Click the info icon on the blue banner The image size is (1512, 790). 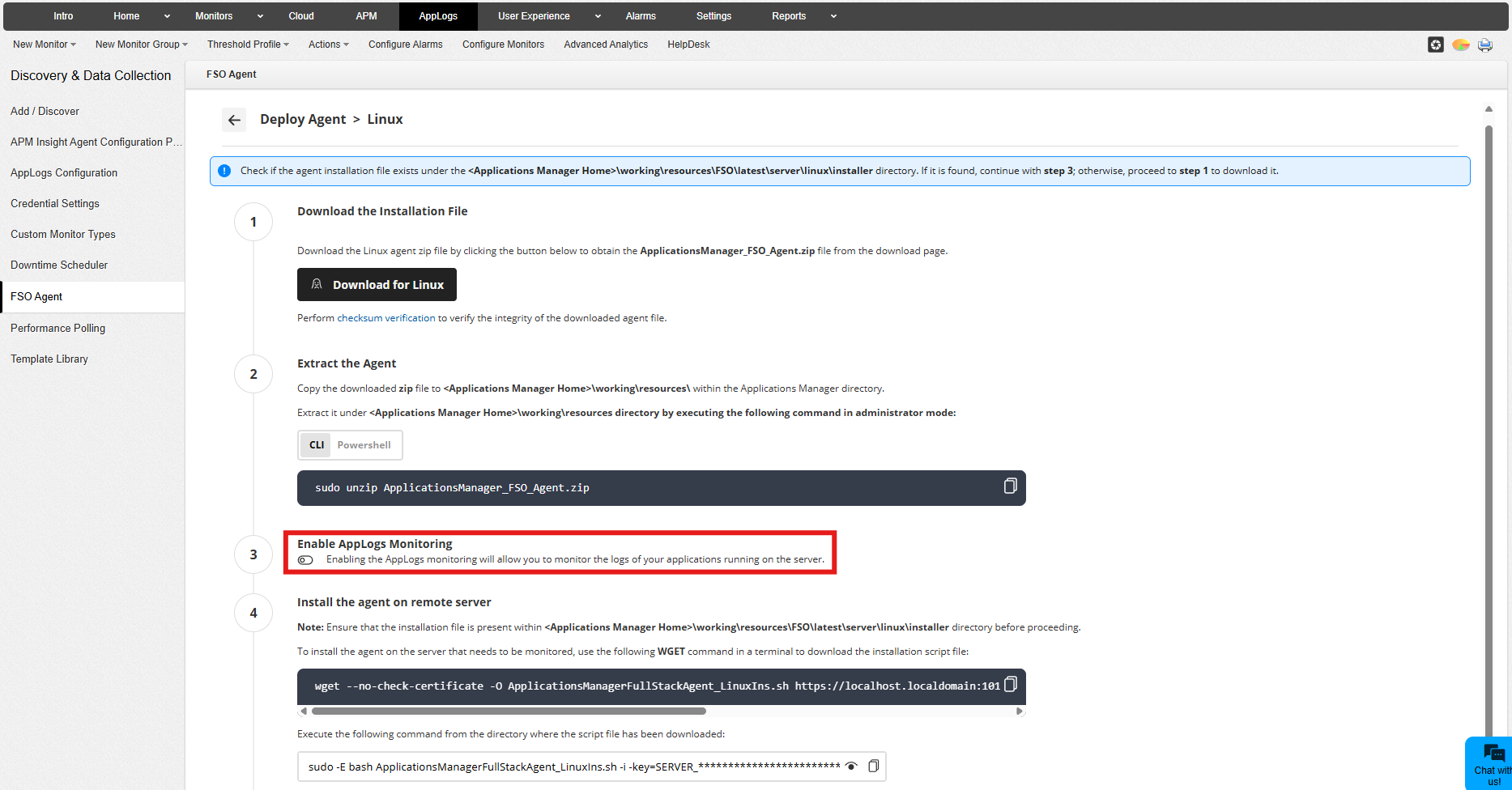[x=224, y=170]
